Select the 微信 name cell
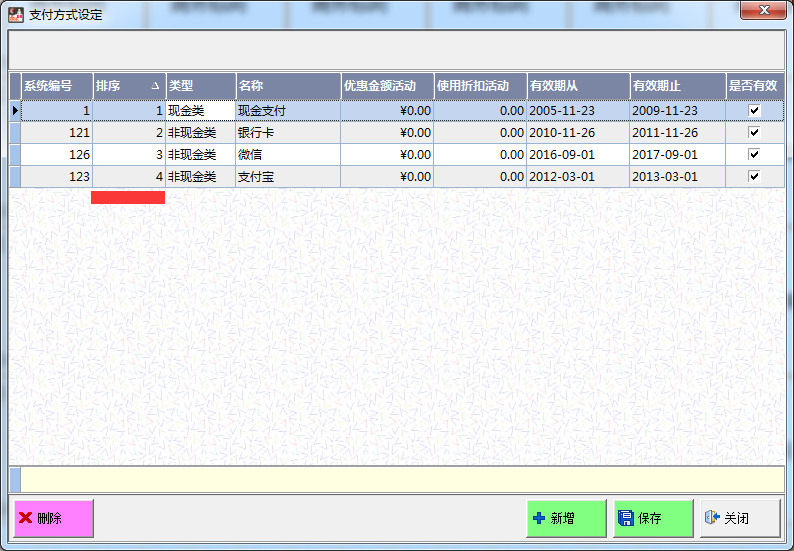The width and height of the screenshot is (794, 551). (x=287, y=154)
